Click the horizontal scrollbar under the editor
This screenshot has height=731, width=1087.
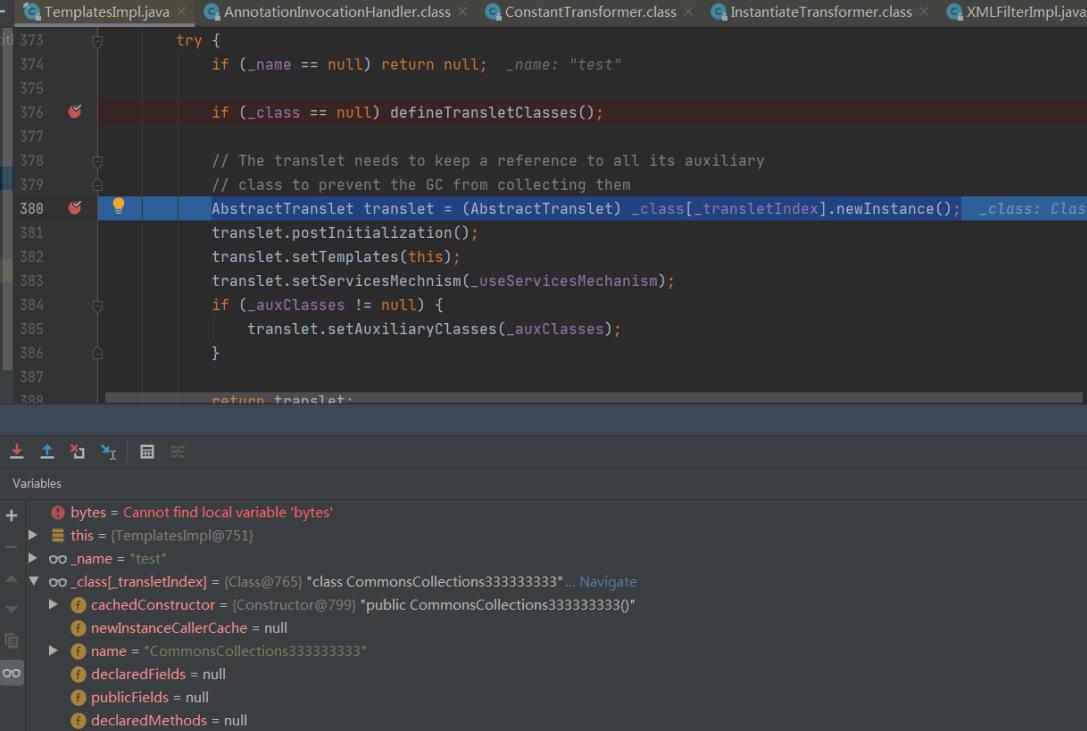[593, 397]
